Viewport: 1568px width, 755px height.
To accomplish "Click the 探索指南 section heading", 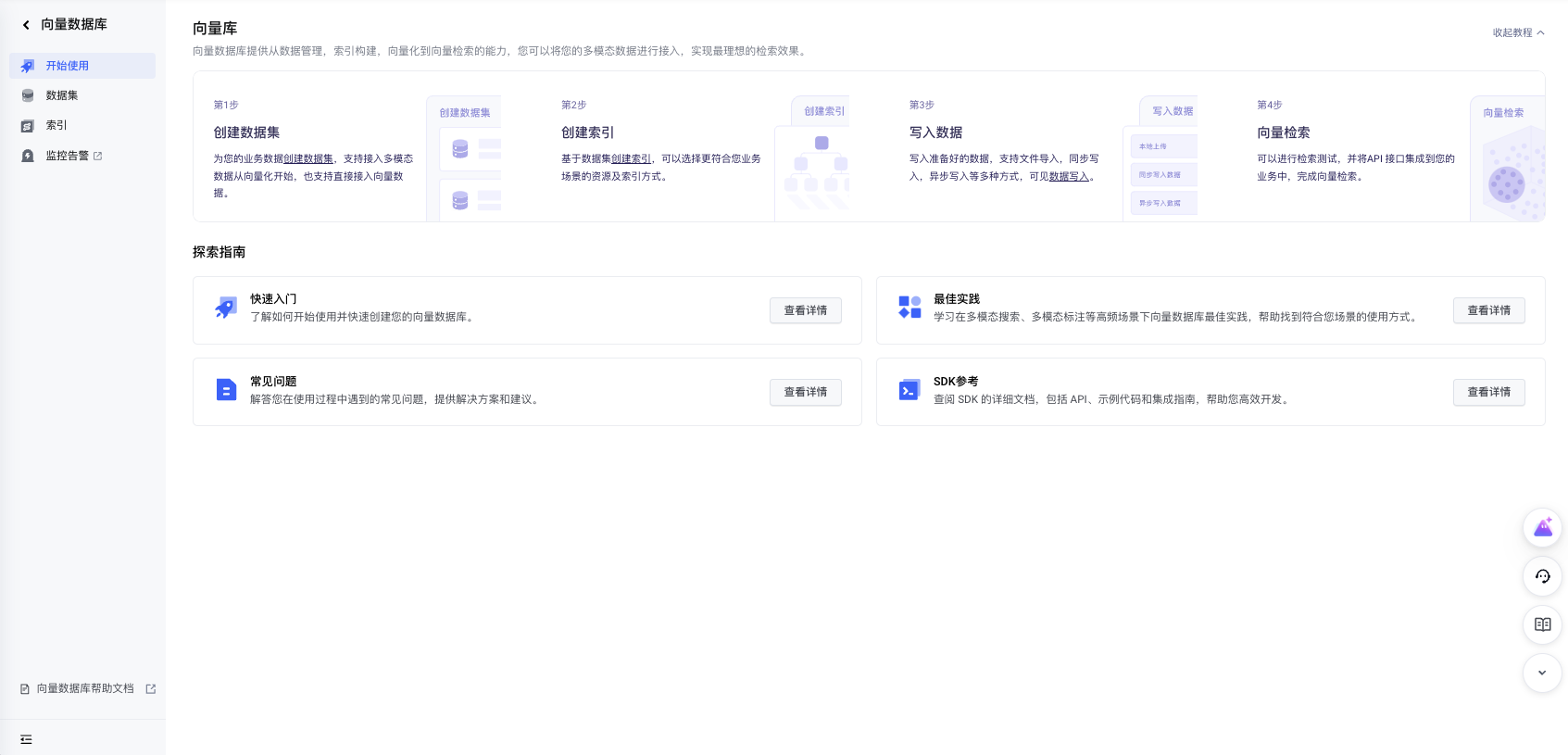I will point(220,252).
